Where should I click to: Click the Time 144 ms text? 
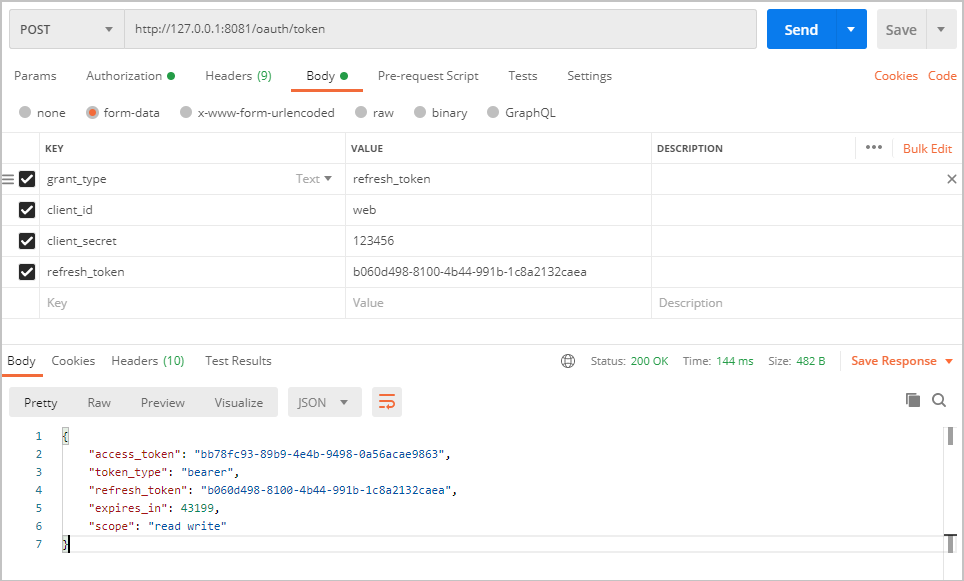pos(717,361)
